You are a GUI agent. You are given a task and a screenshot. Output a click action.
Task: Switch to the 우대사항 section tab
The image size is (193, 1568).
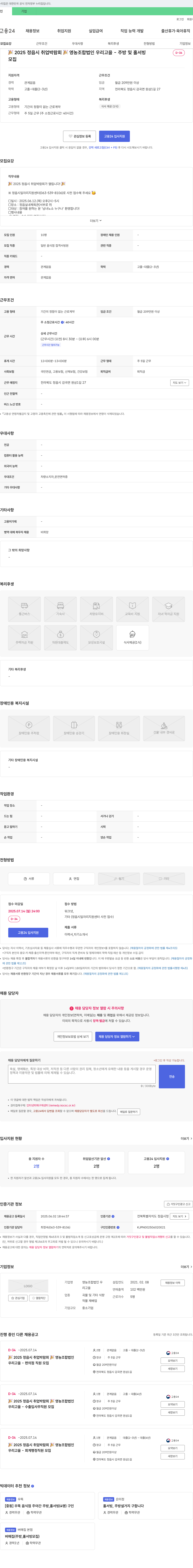coord(77,44)
